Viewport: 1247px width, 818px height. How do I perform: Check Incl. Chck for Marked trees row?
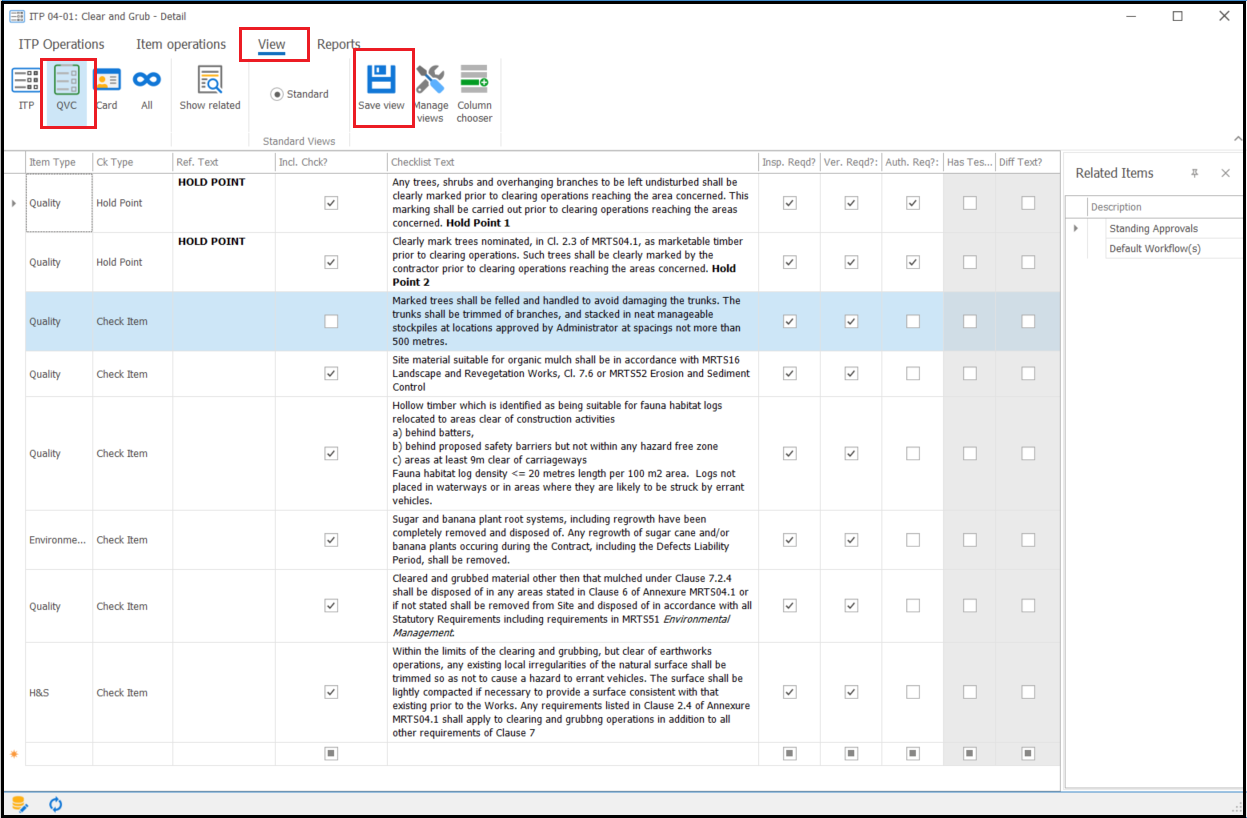(x=331, y=321)
